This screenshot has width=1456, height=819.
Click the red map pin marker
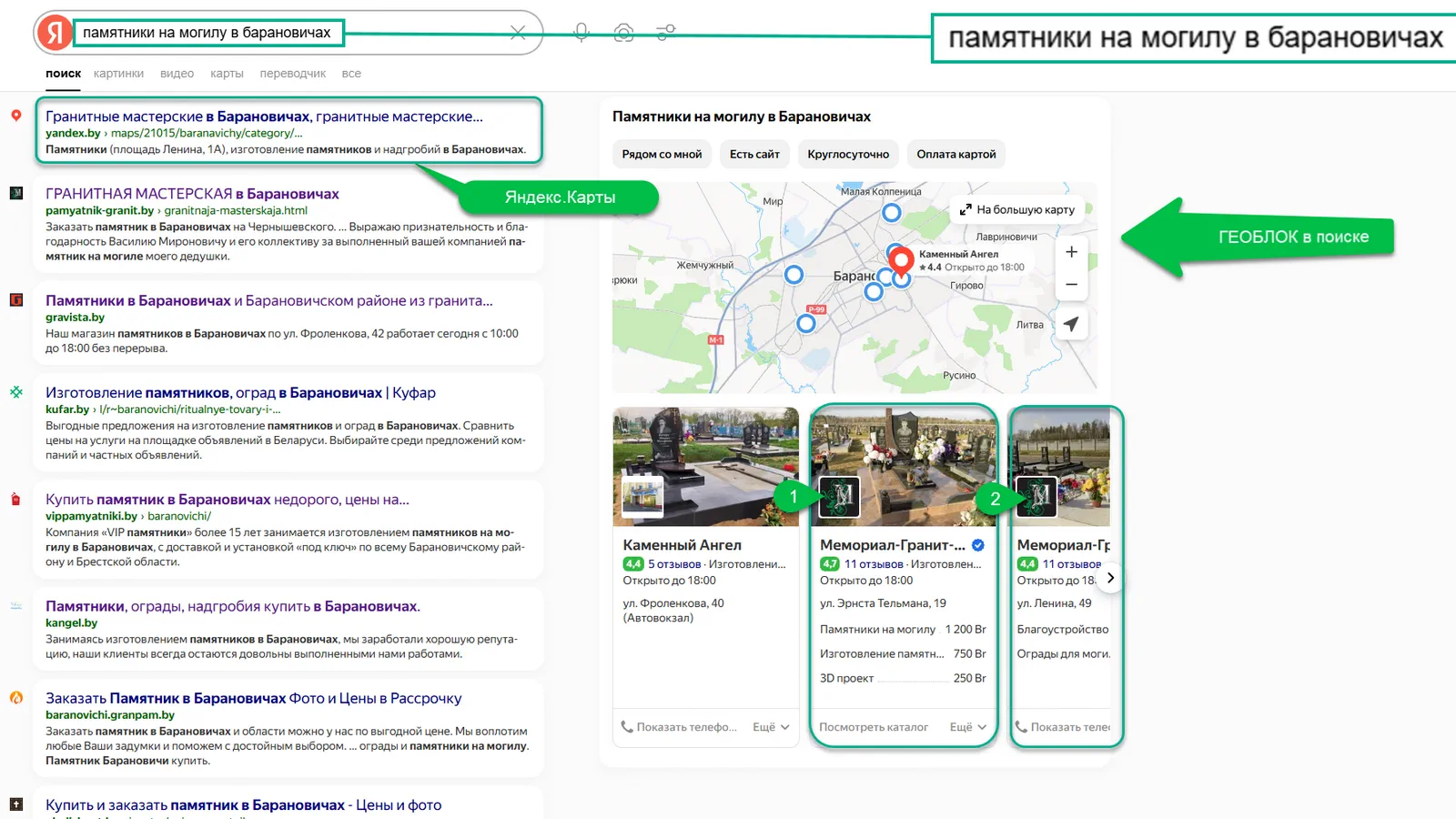click(x=901, y=259)
